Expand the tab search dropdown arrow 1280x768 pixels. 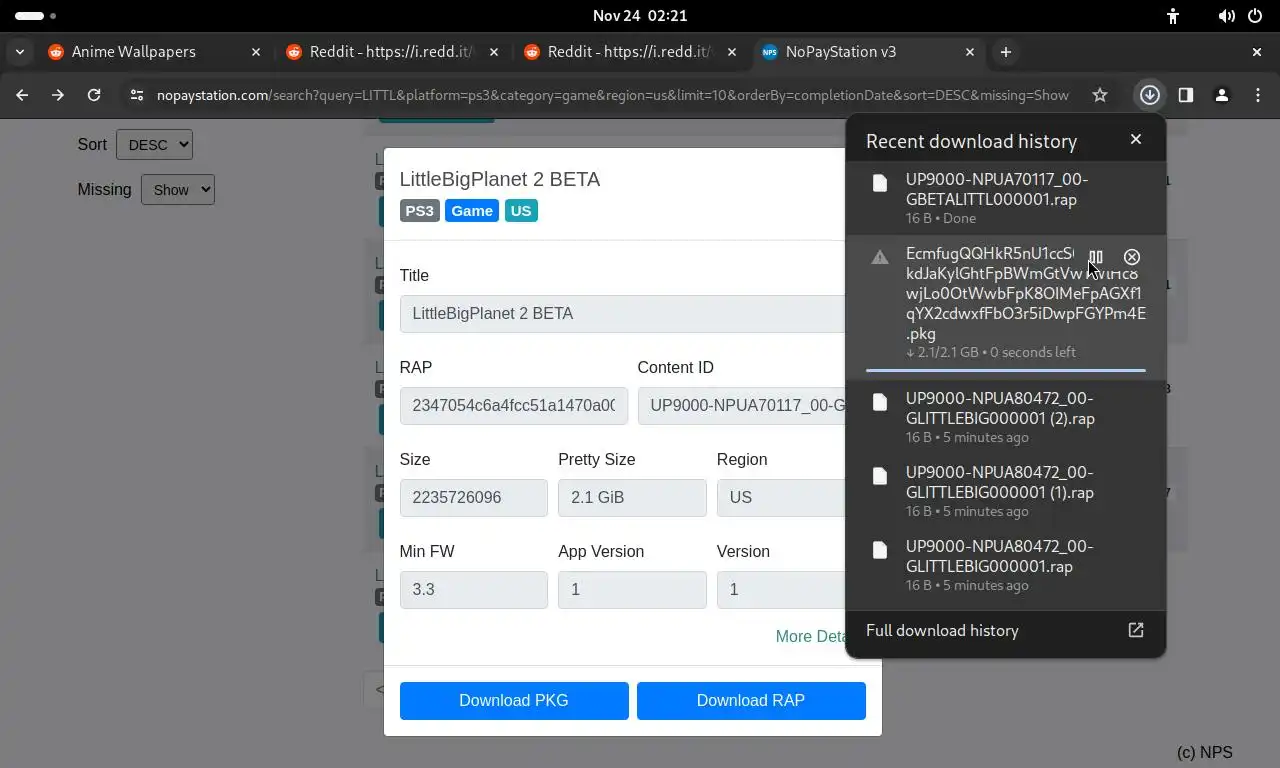click(20, 52)
